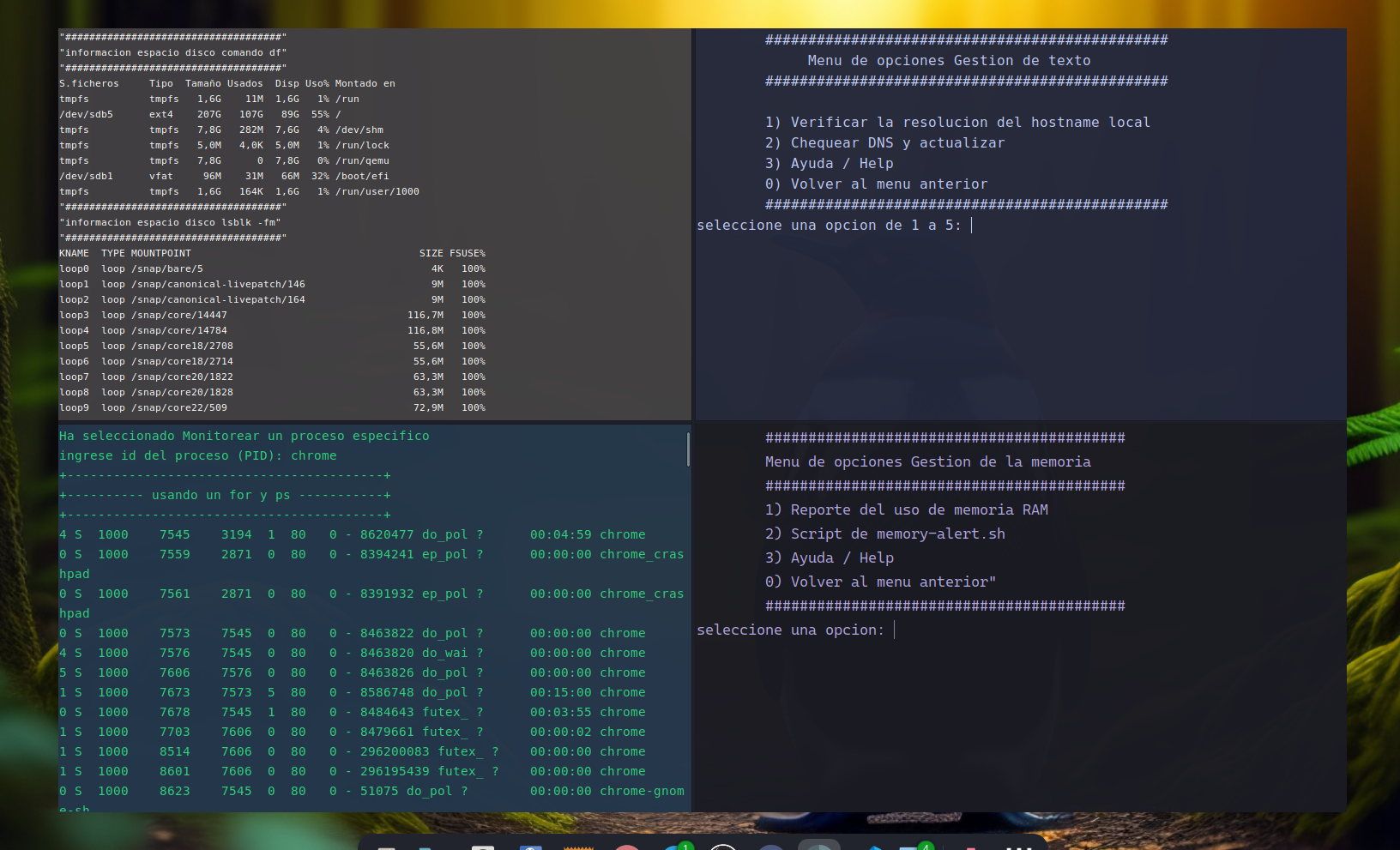The width and height of the screenshot is (1400, 850).
Task: Click the '8394241' value in process list
Action: coord(387,555)
